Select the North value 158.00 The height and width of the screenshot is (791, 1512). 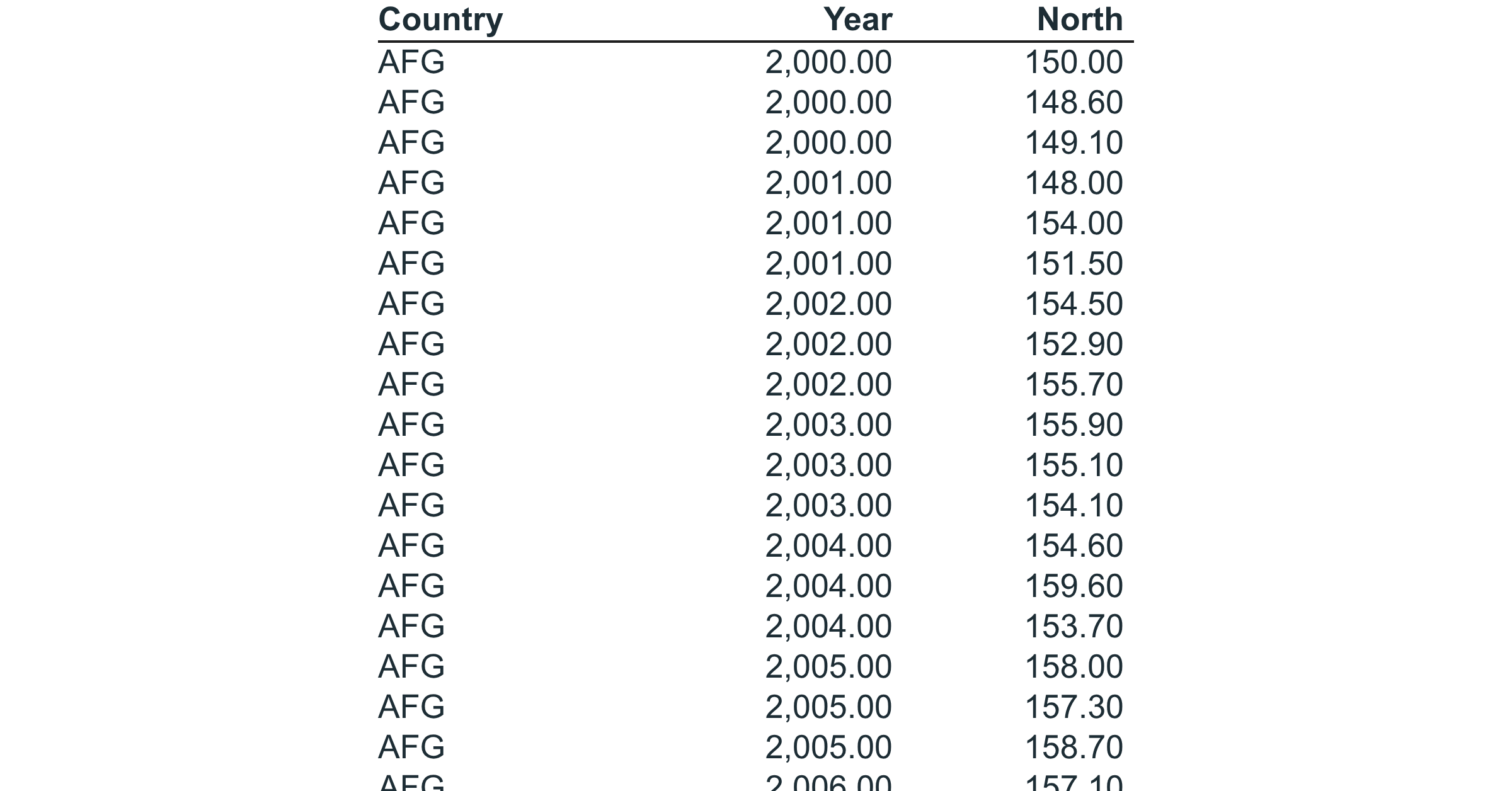[1074, 667]
